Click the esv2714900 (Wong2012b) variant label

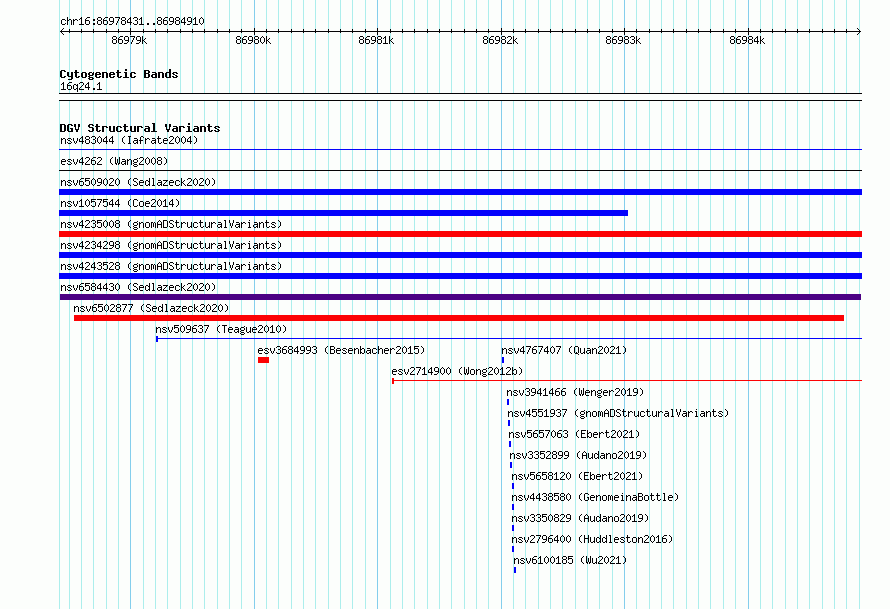[x=457, y=371]
